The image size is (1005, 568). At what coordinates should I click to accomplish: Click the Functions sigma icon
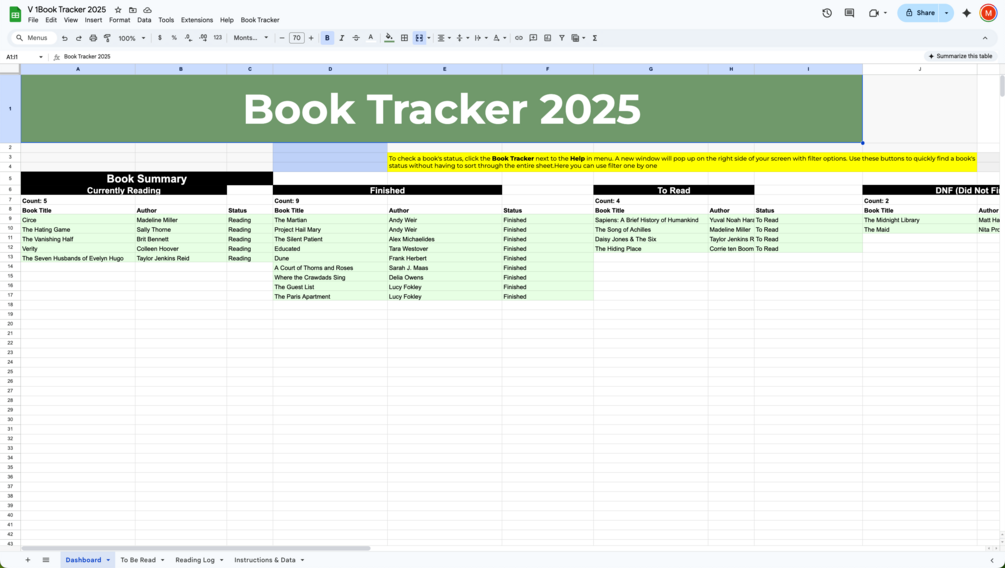pyautogui.click(x=595, y=38)
